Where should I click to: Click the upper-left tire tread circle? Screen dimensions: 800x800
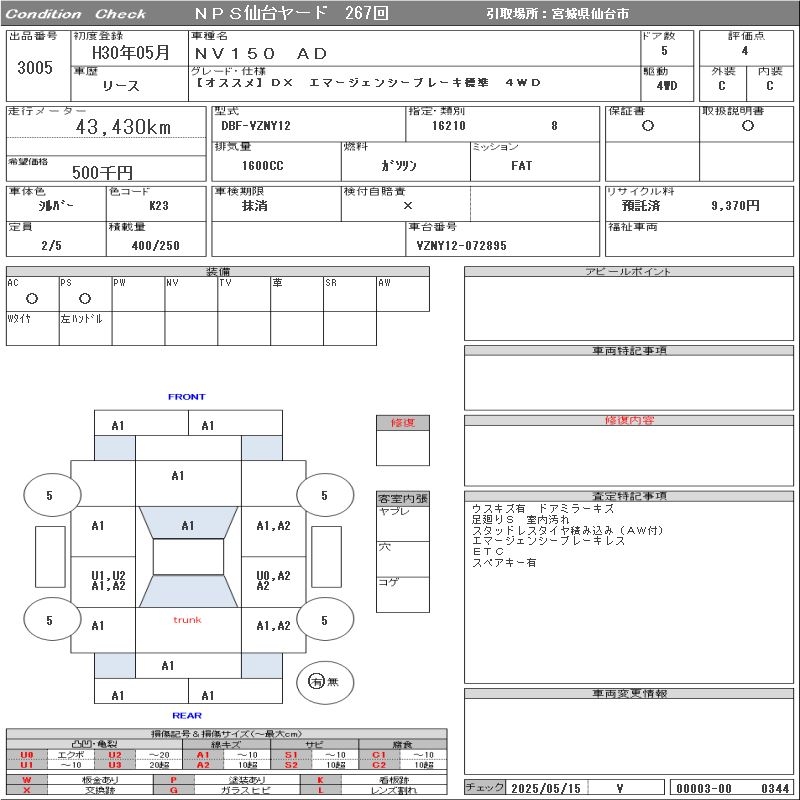coord(49,495)
